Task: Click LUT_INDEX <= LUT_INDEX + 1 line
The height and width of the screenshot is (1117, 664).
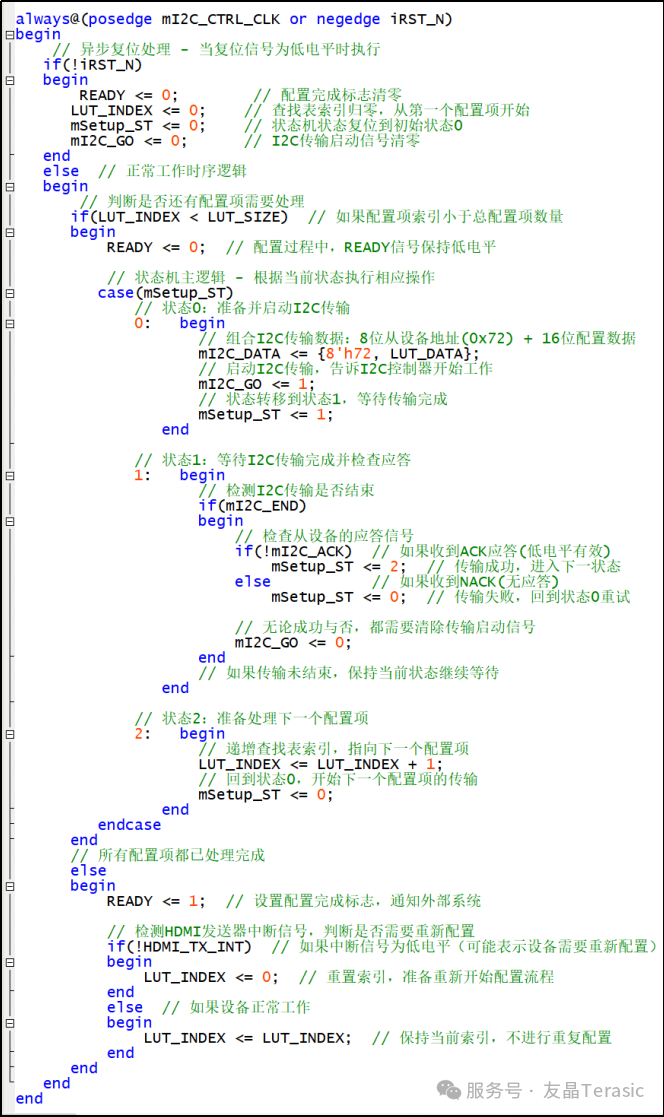Action: pos(321,764)
